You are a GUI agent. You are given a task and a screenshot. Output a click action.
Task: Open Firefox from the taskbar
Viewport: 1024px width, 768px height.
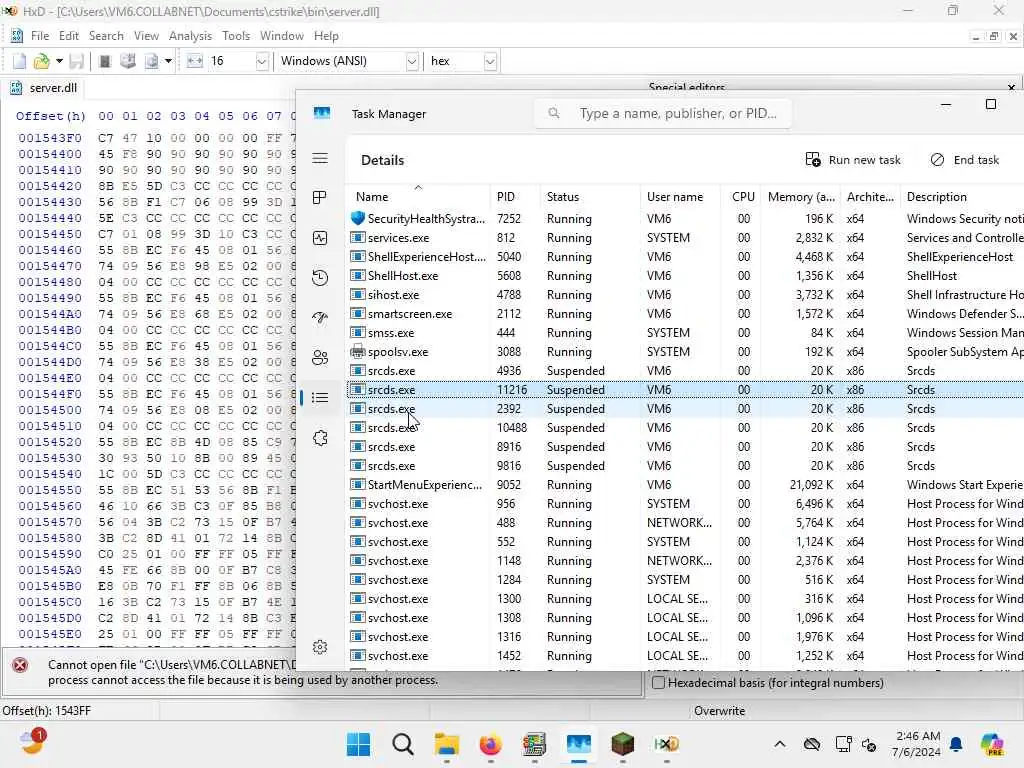(x=491, y=744)
